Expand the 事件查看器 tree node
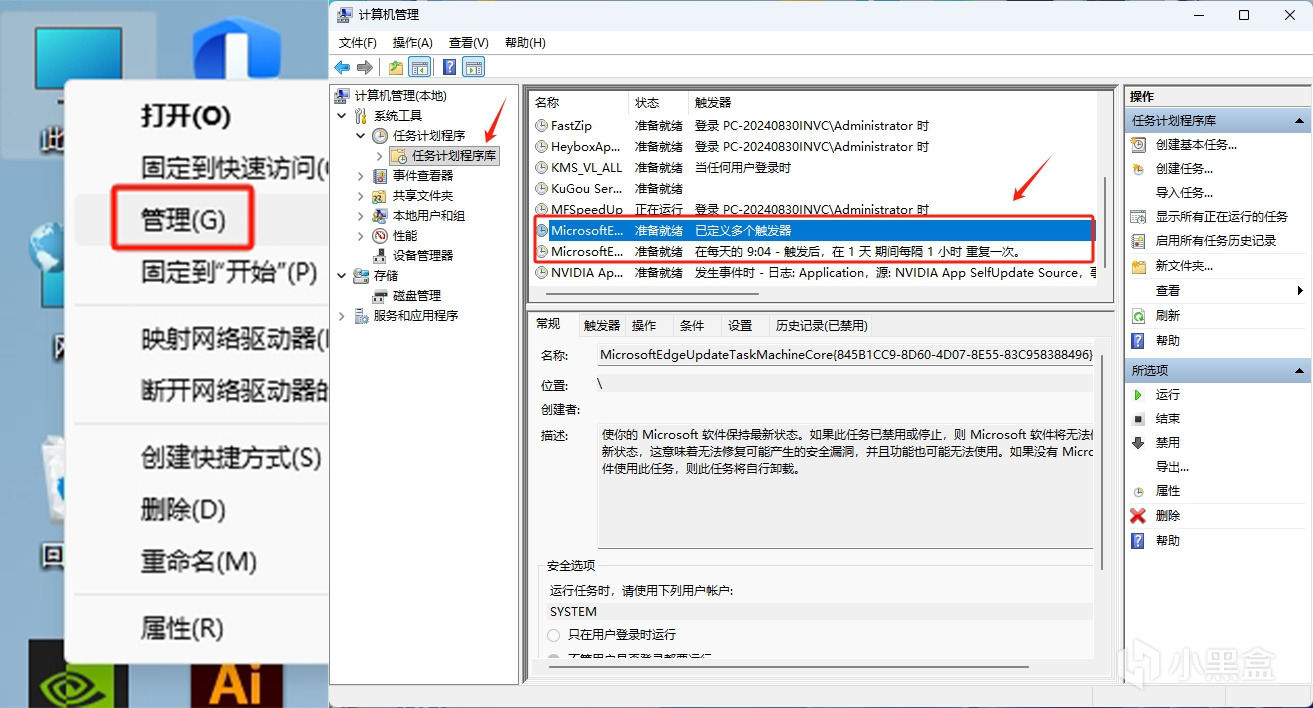Screen dimensions: 1313x708 click(x=361, y=175)
